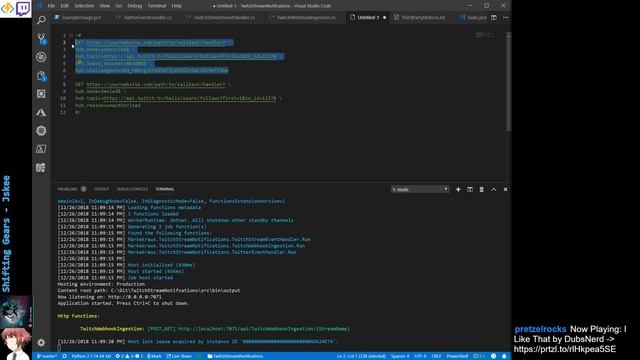Viewport: 640px width, 360px height.
Task: Open the View menu
Action: [104, 6]
